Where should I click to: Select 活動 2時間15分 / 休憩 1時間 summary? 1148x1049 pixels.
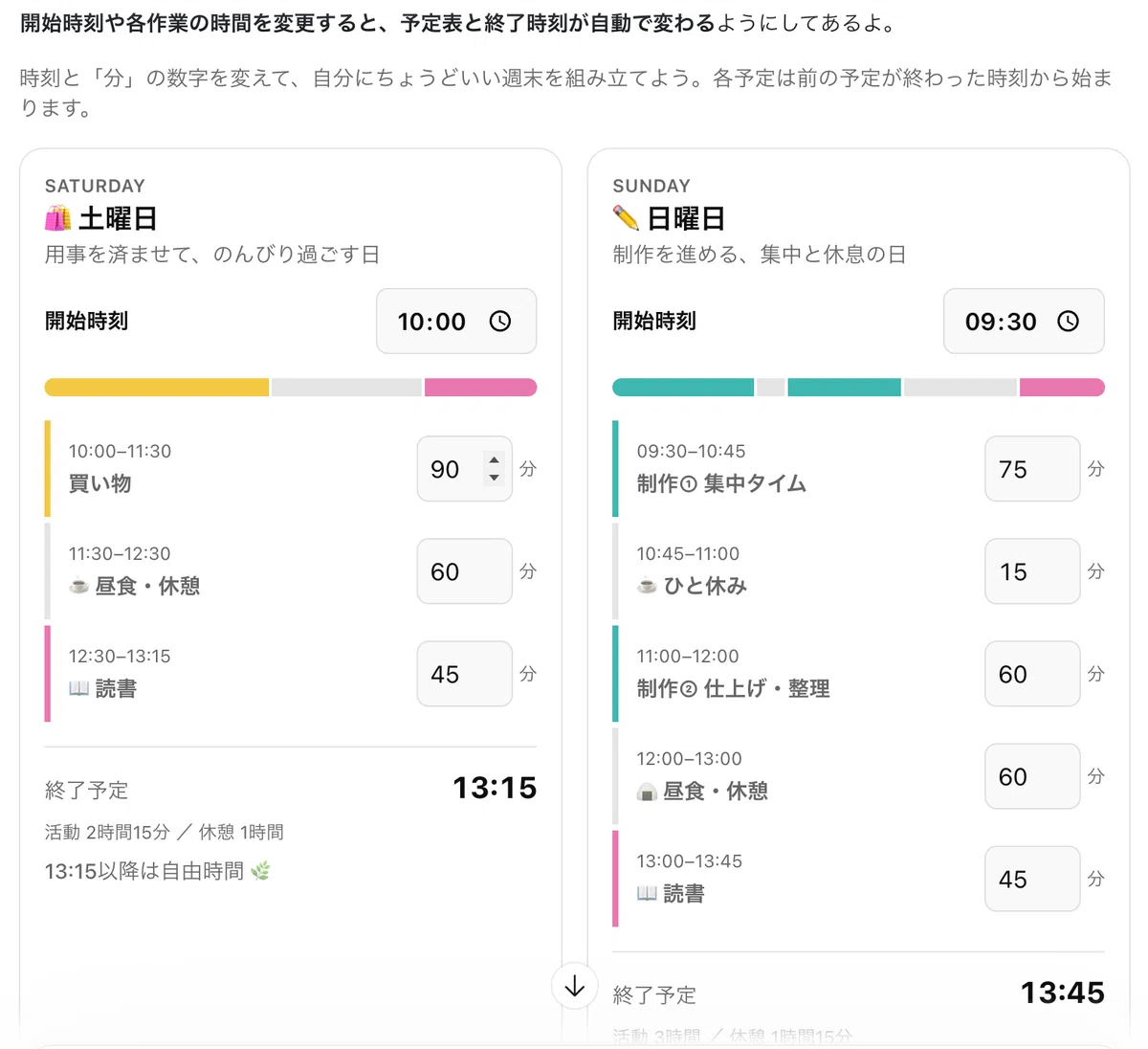(x=165, y=832)
